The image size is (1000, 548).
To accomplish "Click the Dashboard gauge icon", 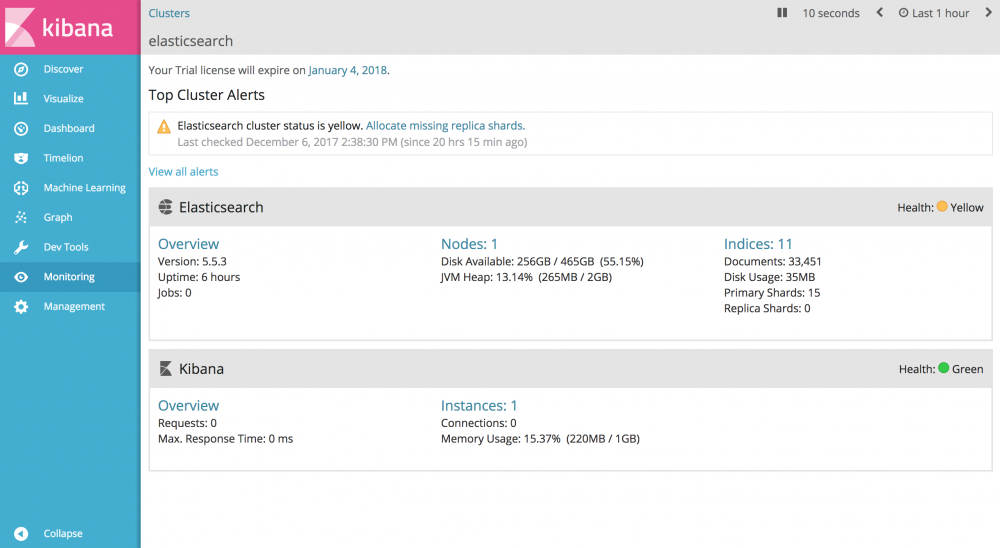I will (21, 128).
